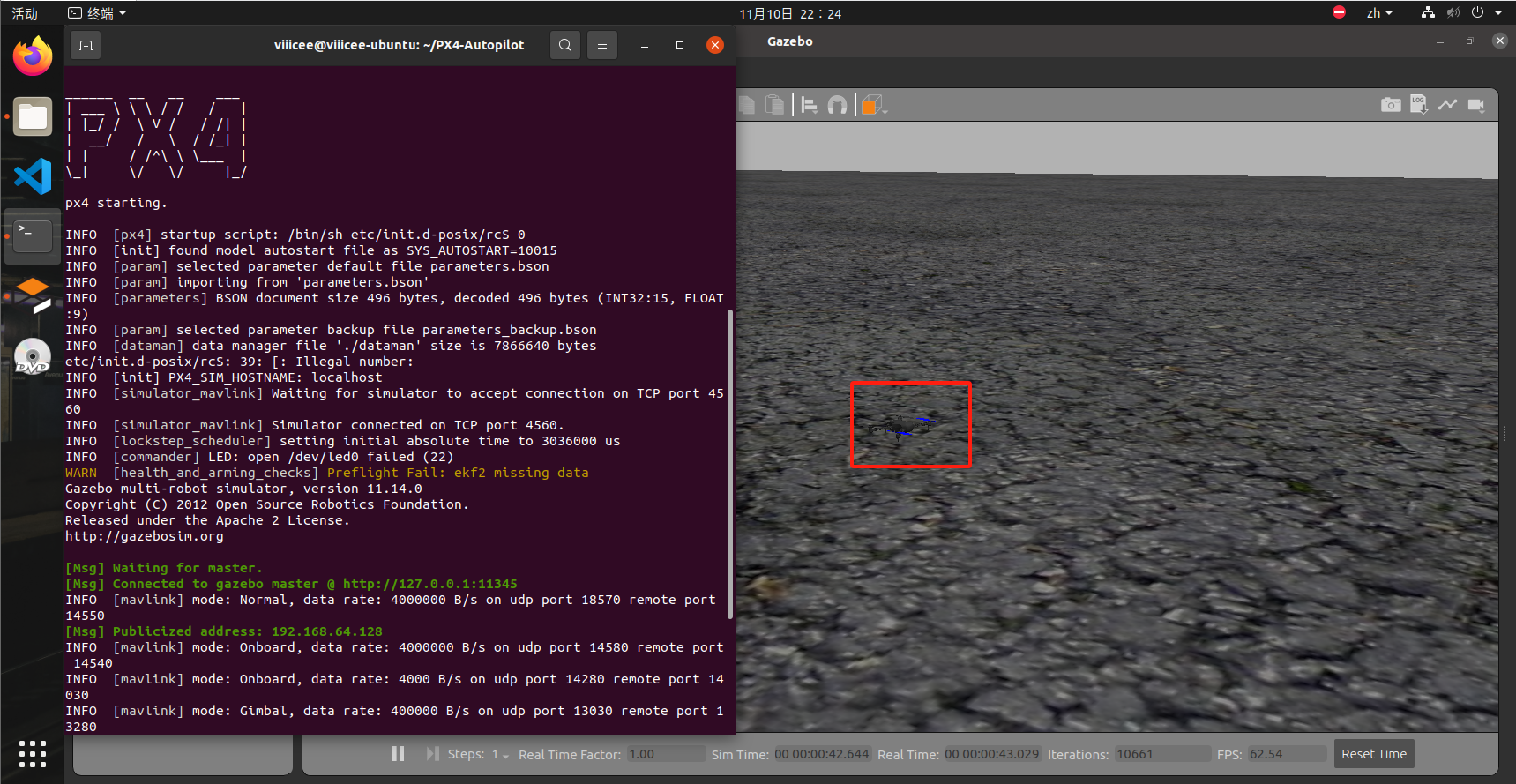Image resolution: width=1516 pixels, height=784 pixels.
Task: Launch Firefox from the dock
Action: pyautogui.click(x=33, y=56)
